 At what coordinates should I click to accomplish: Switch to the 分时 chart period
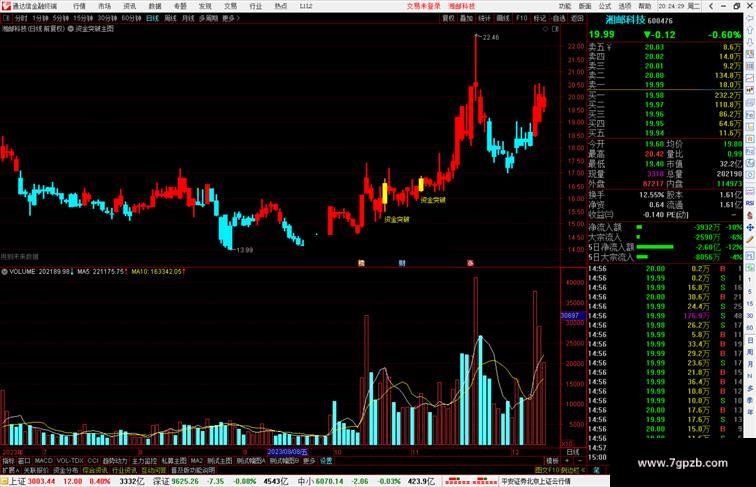tap(21, 18)
